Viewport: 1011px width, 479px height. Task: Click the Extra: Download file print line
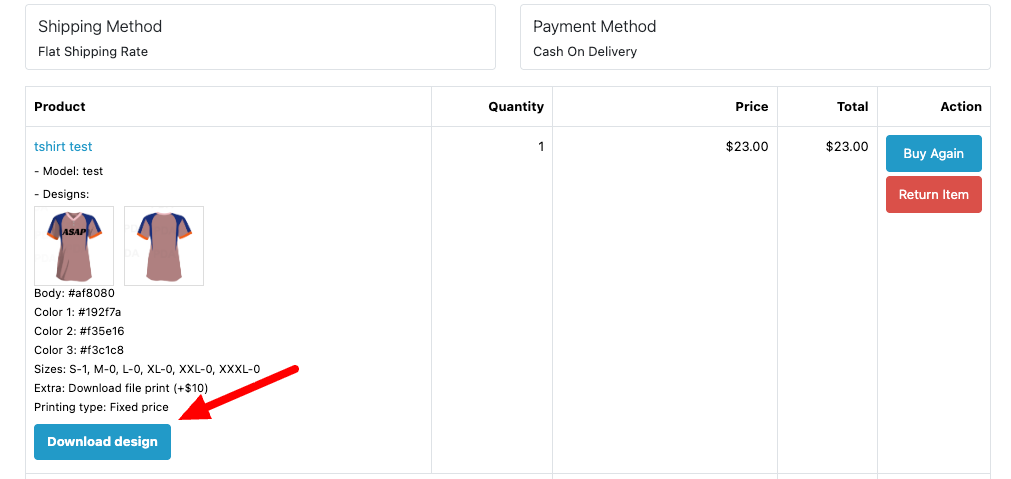(121, 388)
